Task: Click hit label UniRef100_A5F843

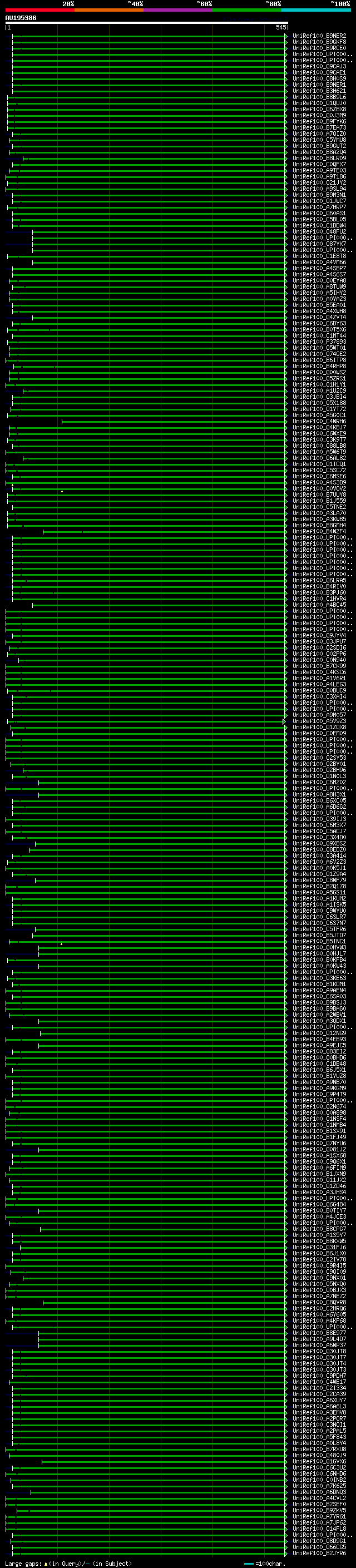Action: coord(319,1437)
